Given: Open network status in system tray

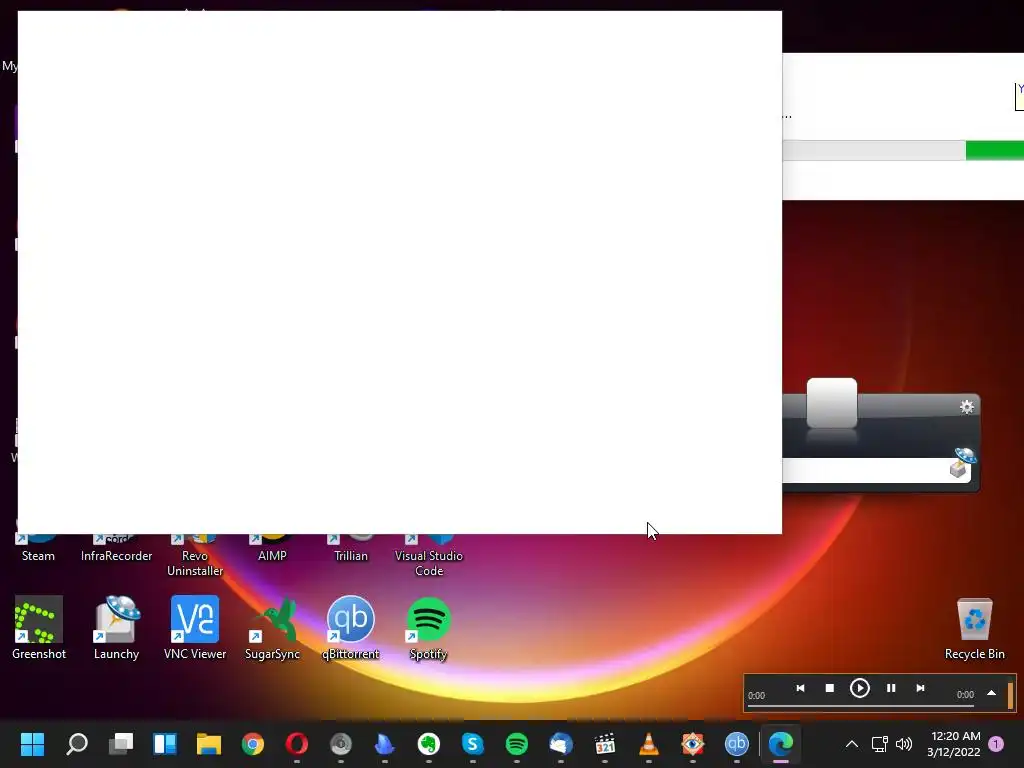Looking at the screenshot, I should 880,744.
